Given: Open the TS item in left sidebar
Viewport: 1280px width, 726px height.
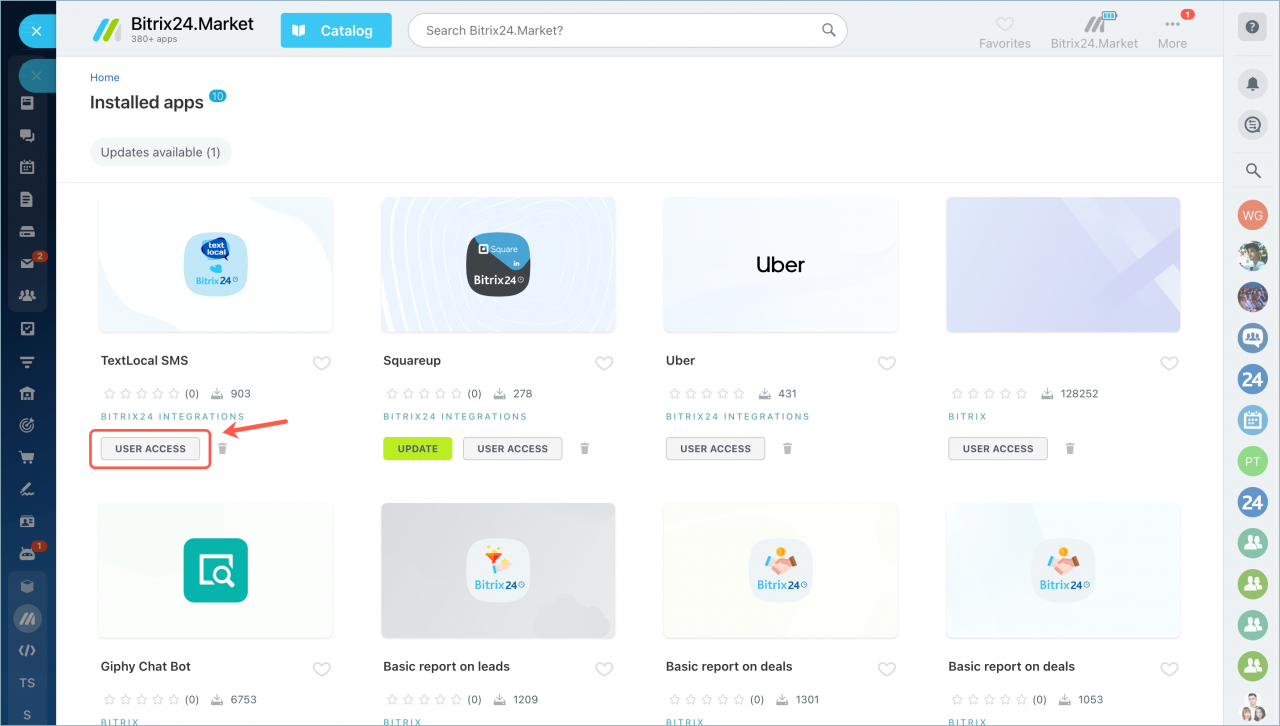Looking at the screenshot, I should pos(27,683).
